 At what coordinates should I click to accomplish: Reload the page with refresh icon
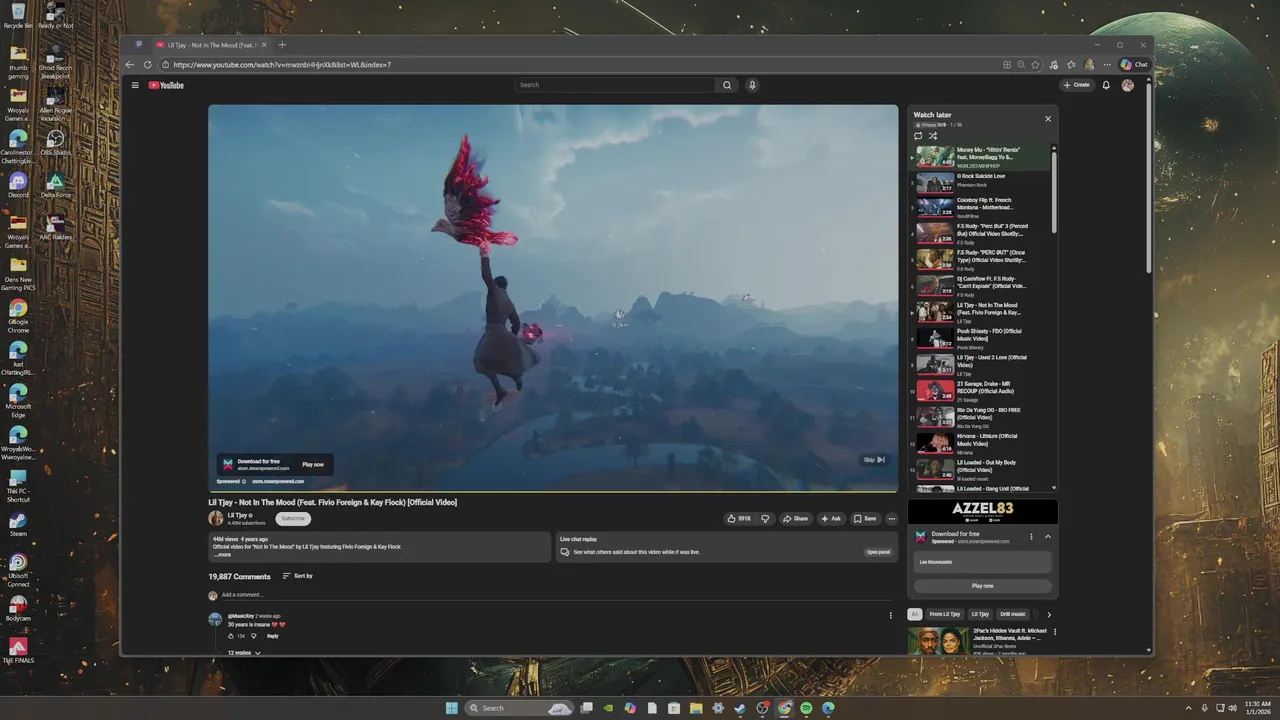tap(148, 65)
